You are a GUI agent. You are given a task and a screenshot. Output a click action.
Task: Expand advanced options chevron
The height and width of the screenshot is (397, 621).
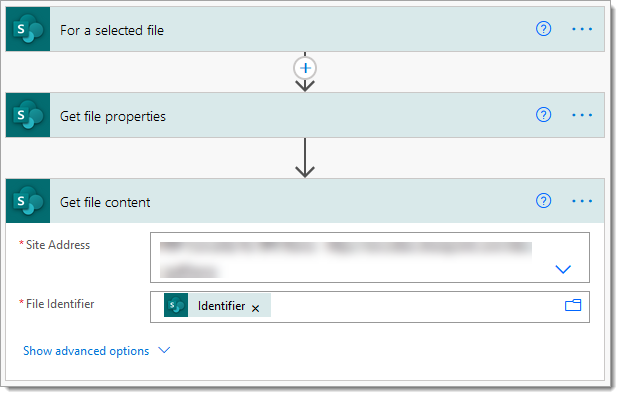click(x=164, y=350)
